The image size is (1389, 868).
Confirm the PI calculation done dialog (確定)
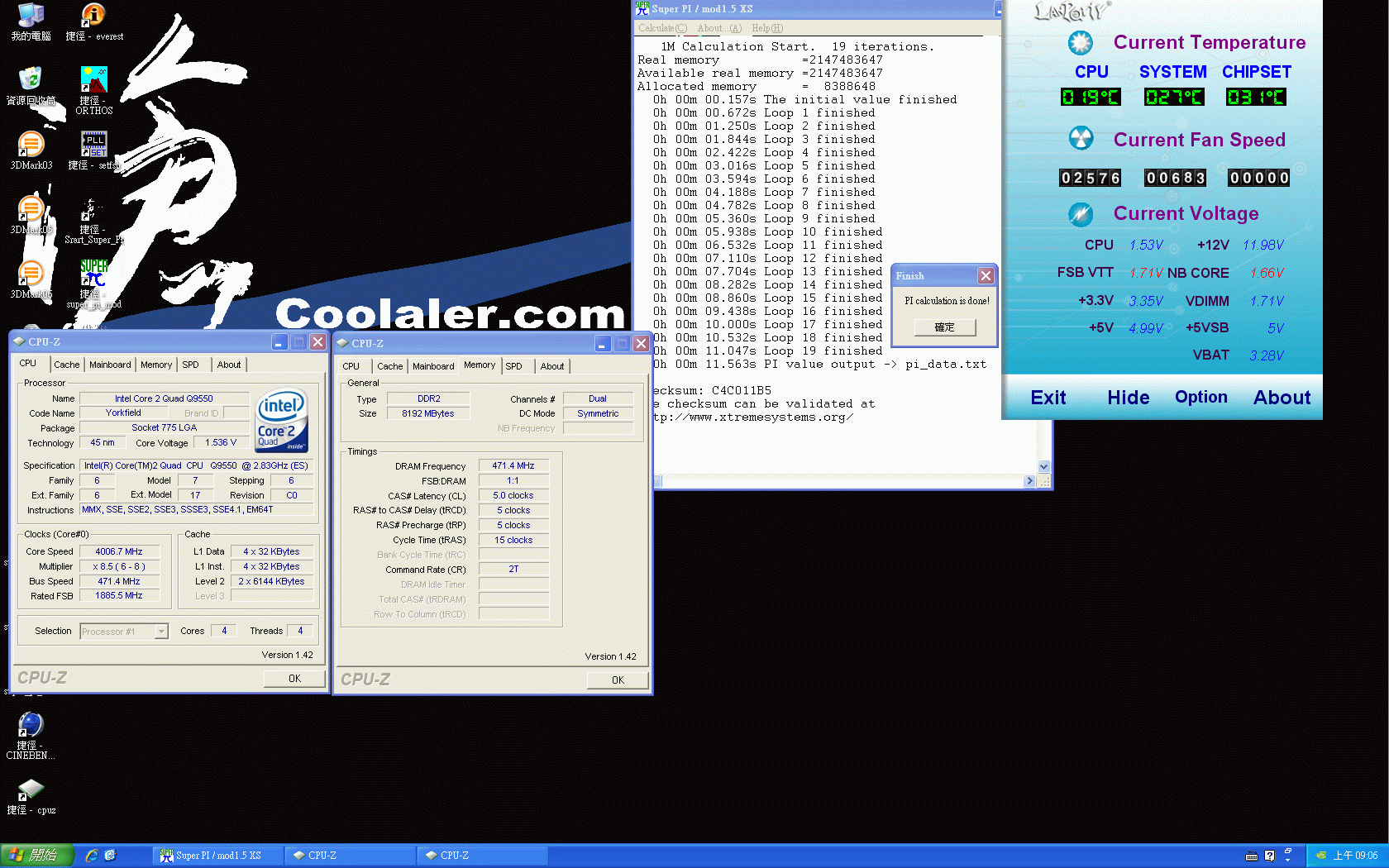(x=945, y=327)
